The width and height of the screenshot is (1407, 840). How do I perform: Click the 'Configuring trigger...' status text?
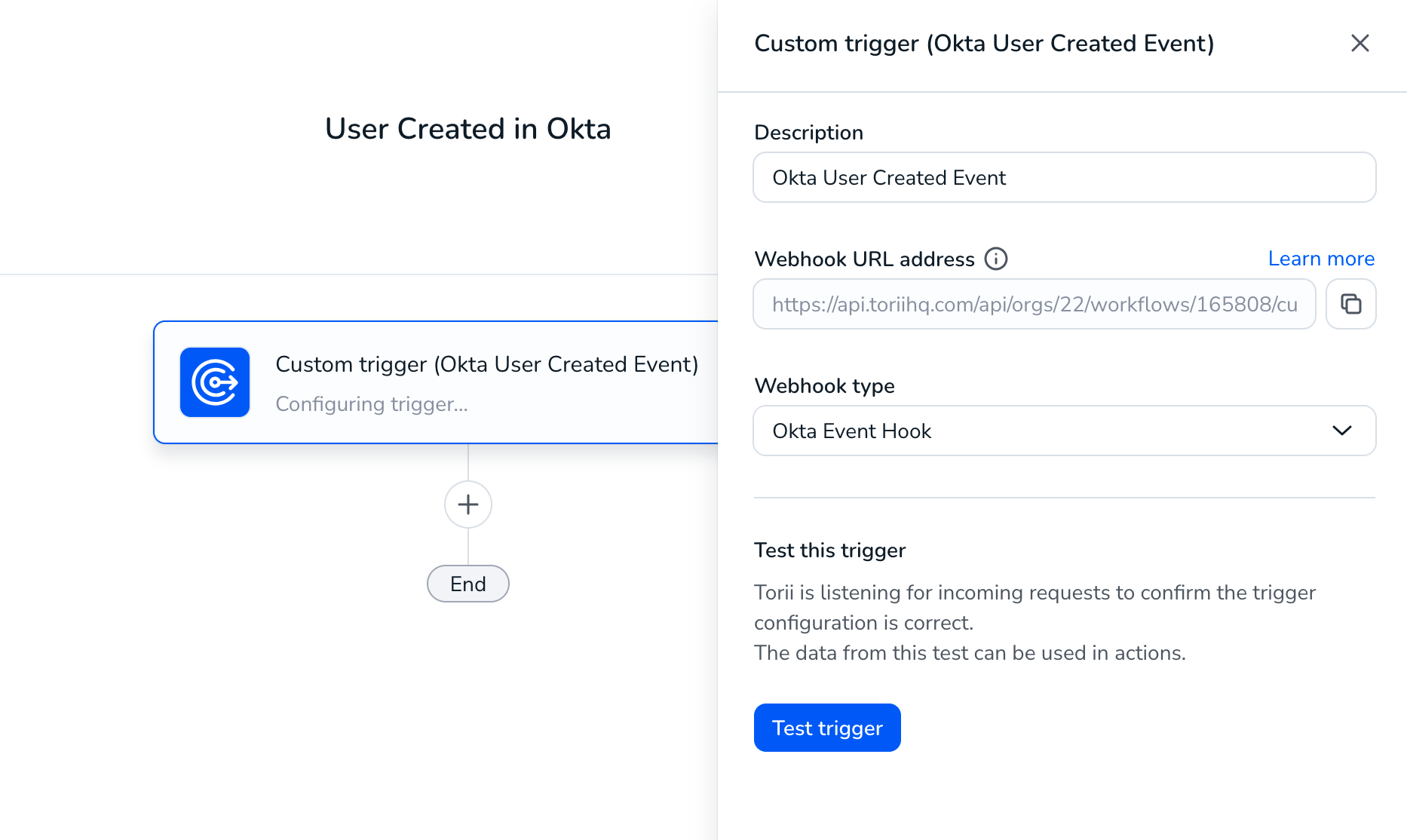(x=372, y=404)
